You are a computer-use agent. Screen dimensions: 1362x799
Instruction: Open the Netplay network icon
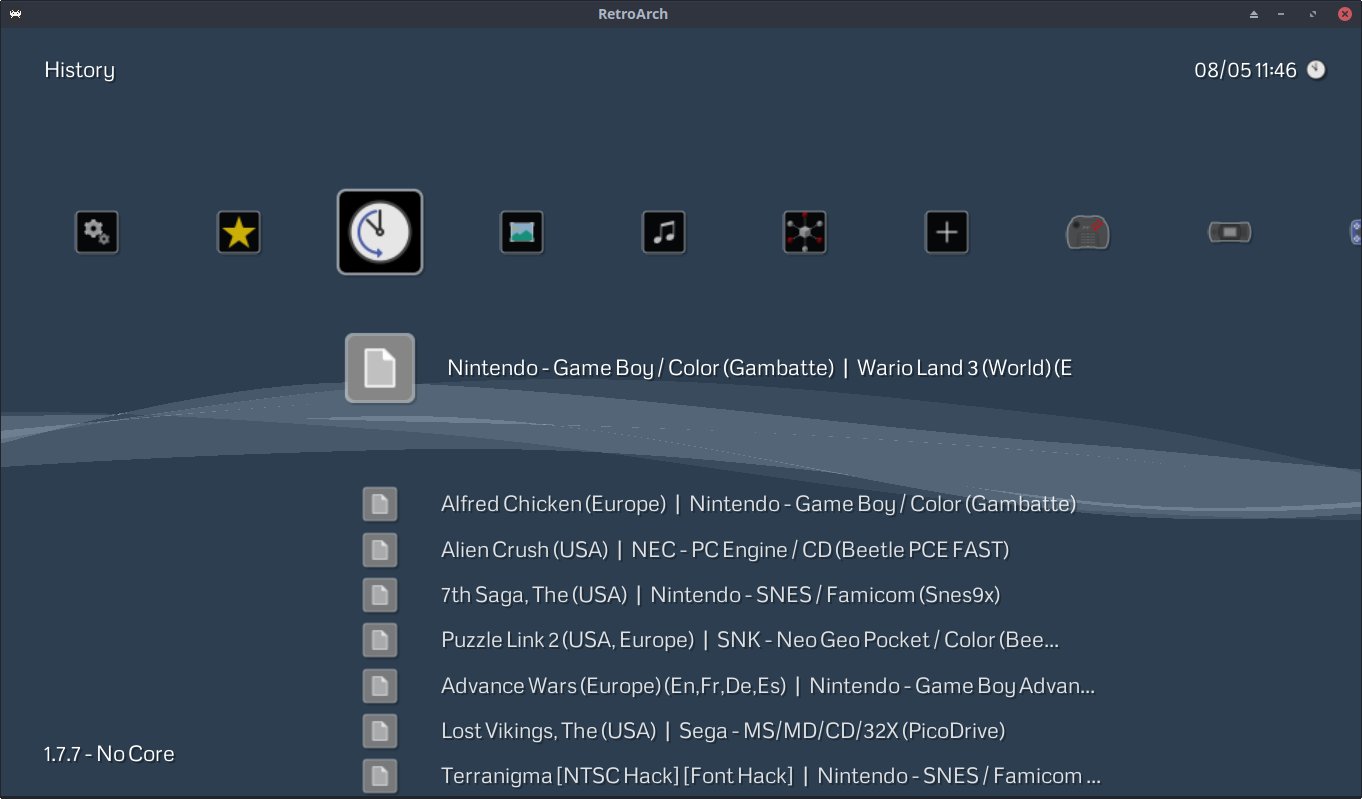(805, 233)
